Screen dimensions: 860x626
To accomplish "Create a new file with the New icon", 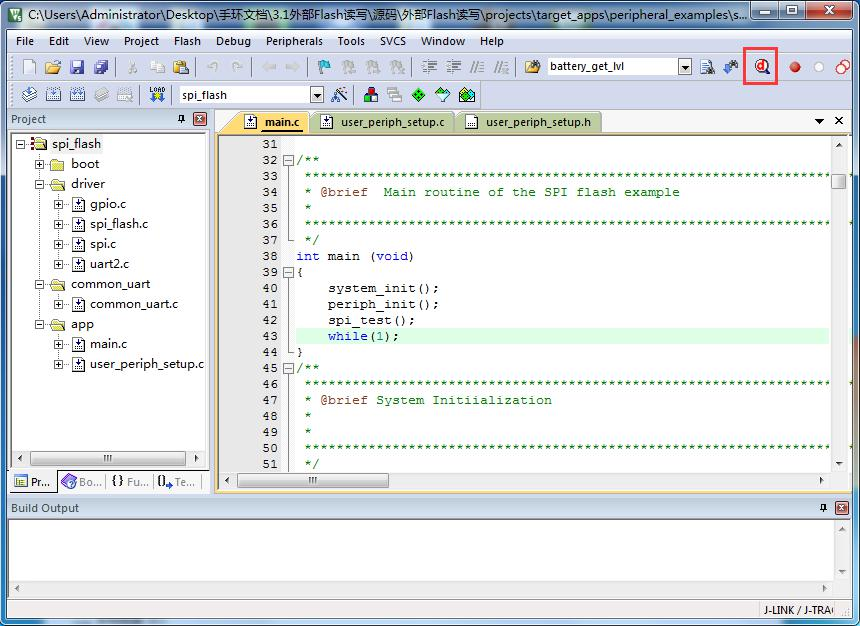I will coord(29,67).
